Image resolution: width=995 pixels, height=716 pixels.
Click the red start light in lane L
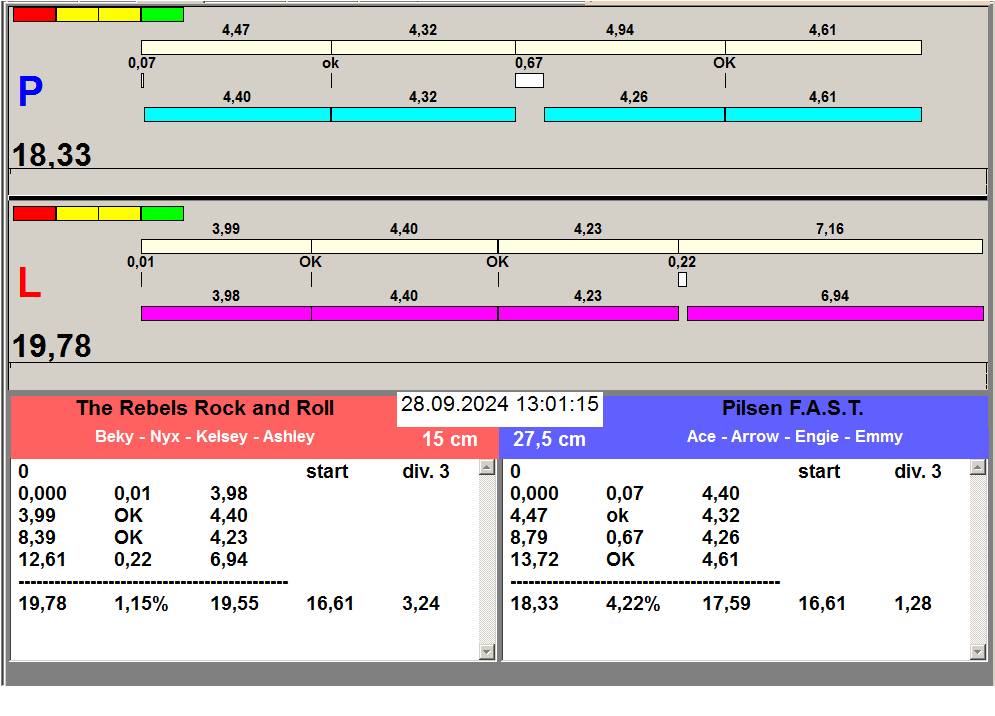pos(34,213)
